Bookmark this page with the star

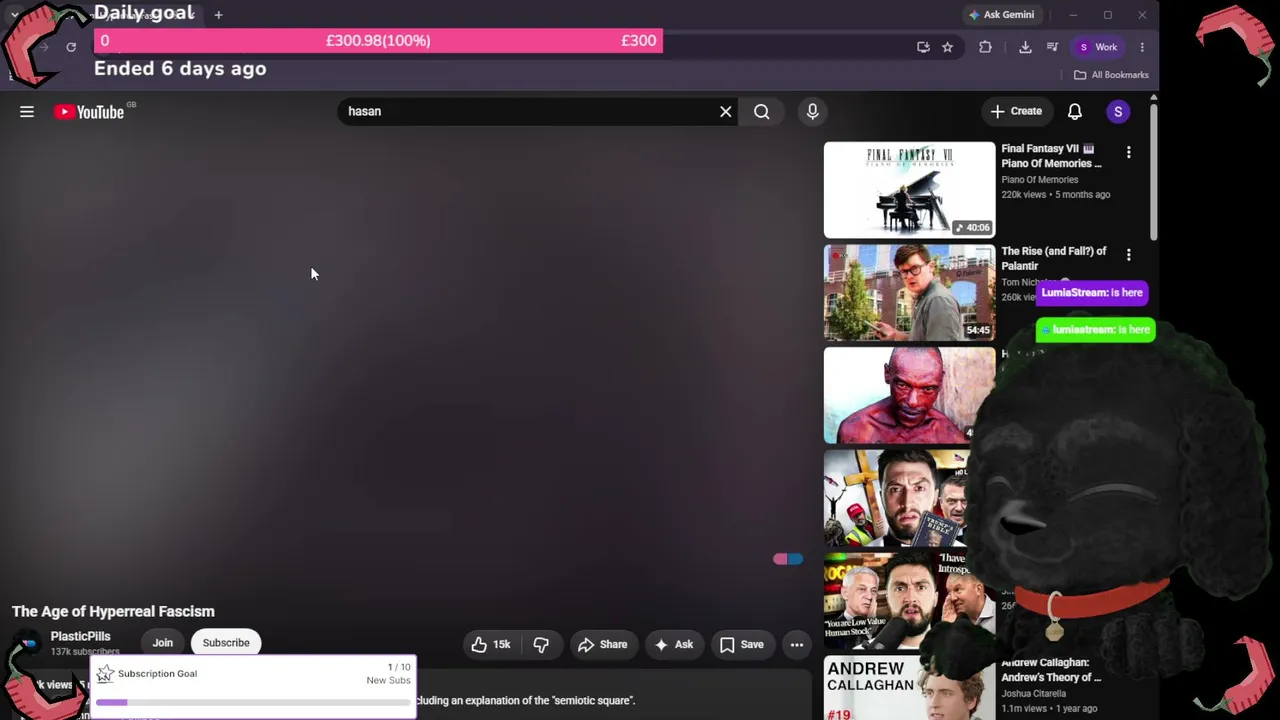[947, 47]
